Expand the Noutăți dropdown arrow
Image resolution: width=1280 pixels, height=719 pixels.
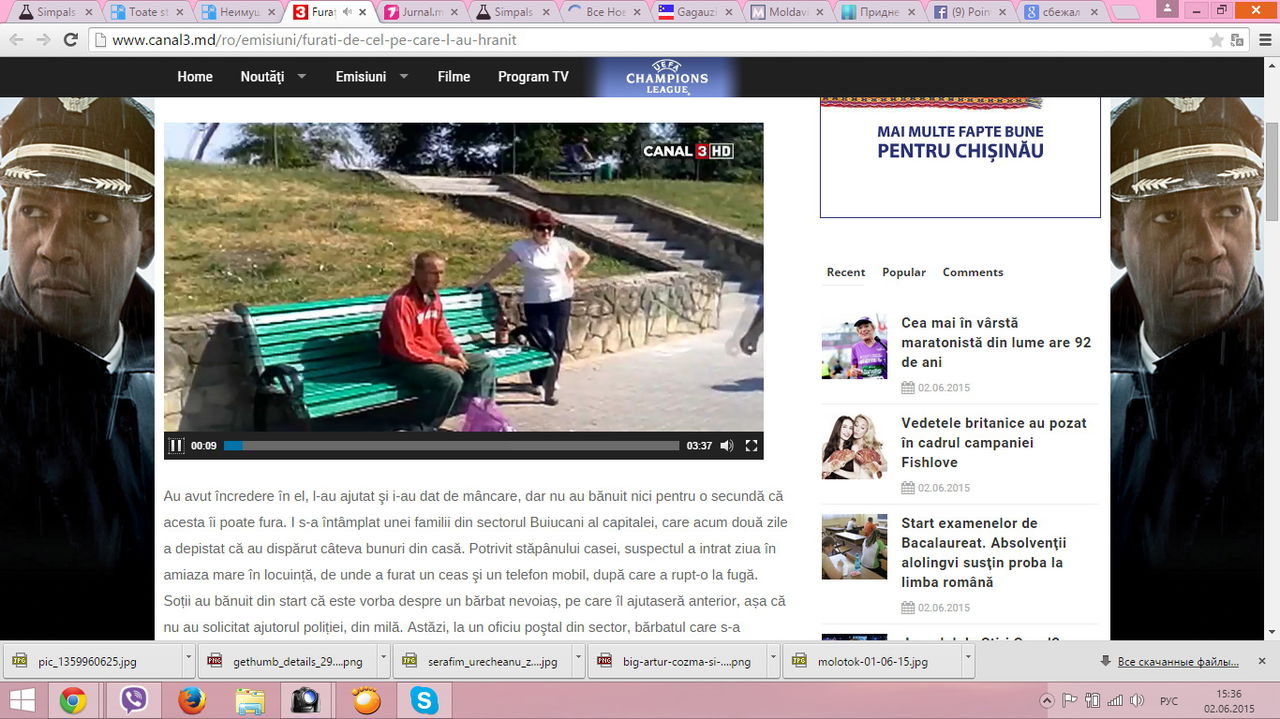(301, 76)
